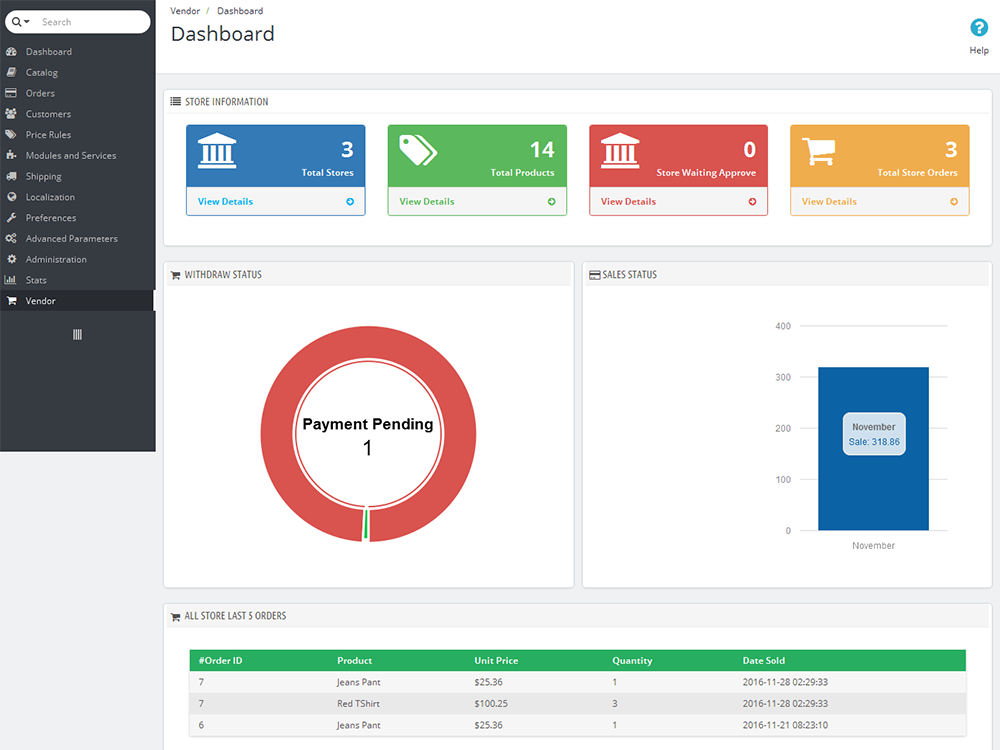The image size is (1000, 750).
Task: Click the Price Rules tags icon
Action: 11,135
